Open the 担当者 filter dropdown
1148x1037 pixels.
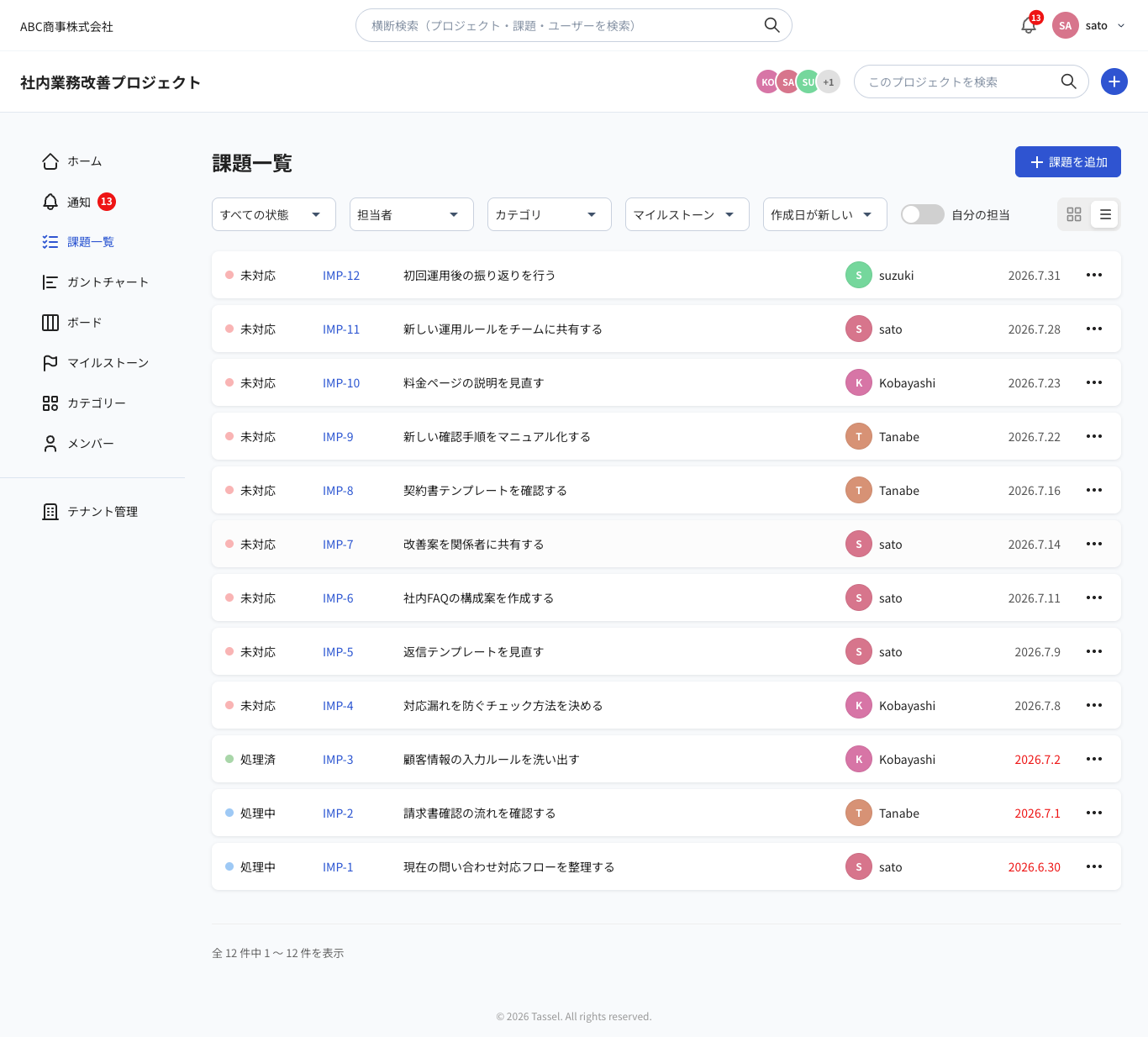point(412,214)
